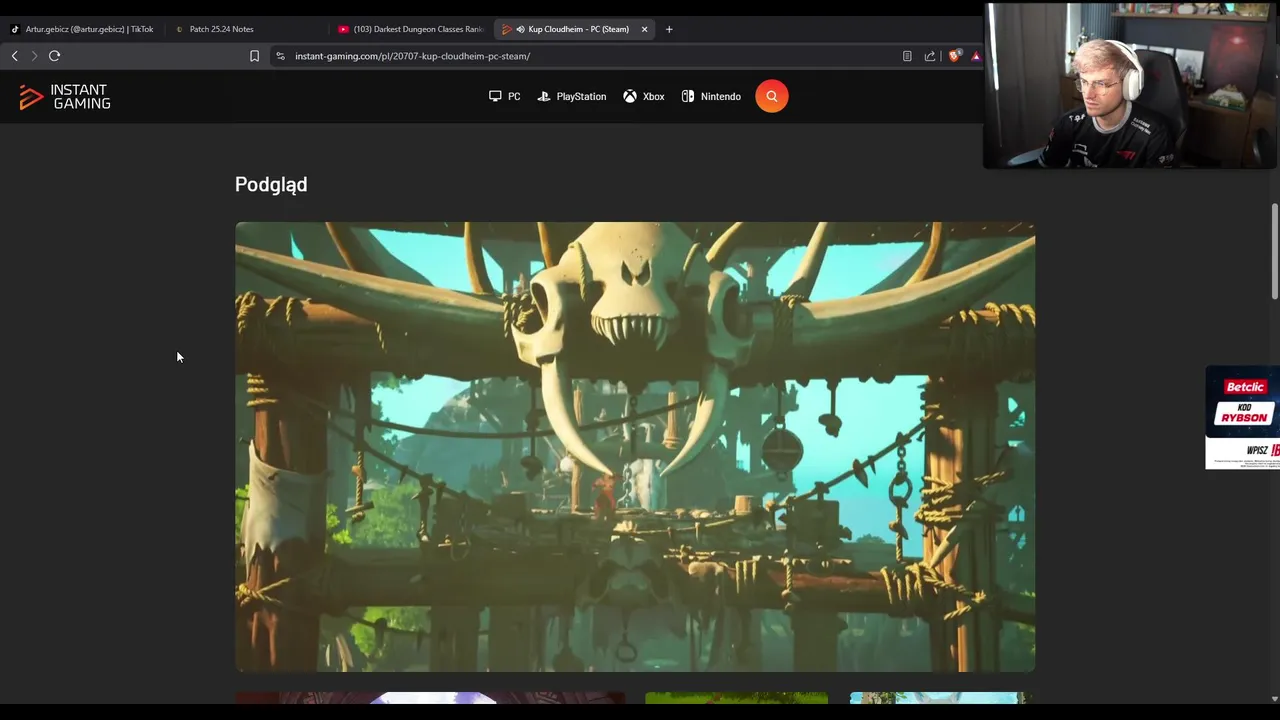Click the page vertical scrollbar thumb
Image resolution: width=1280 pixels, height=720 pixels.
(1274, 250)
